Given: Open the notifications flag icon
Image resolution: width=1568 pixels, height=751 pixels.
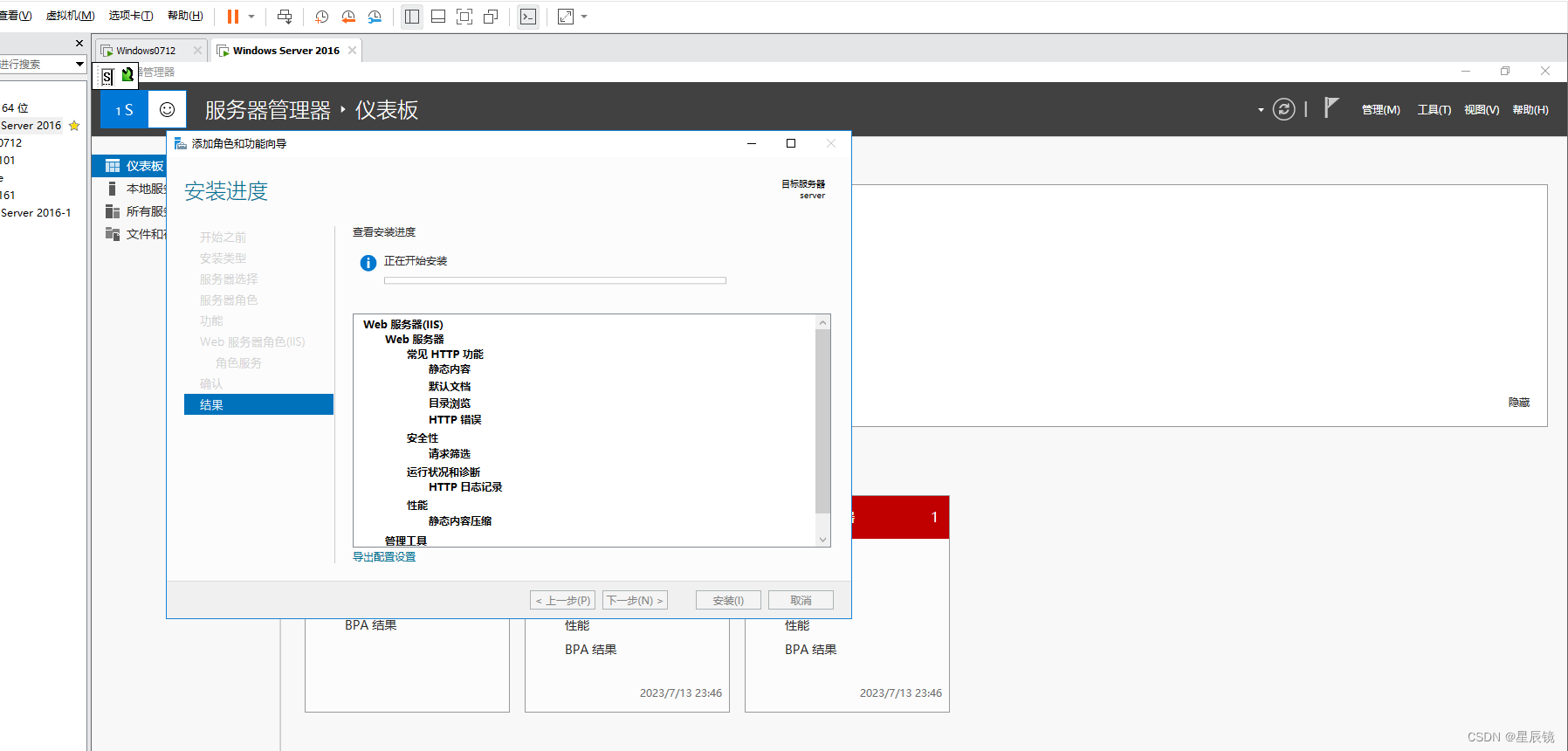Looking at the screenshot, I should [x=1331, y=107].
